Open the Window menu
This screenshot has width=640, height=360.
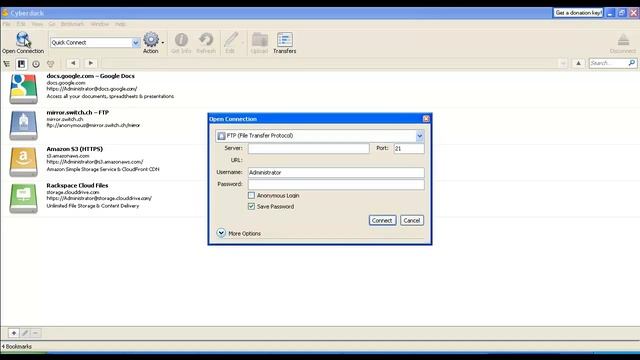point(100,24)
